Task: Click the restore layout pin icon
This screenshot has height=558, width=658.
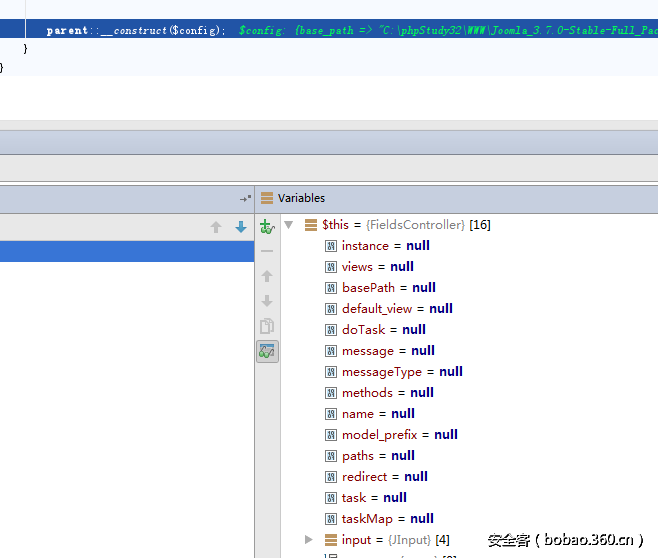Action: point(245,199)
